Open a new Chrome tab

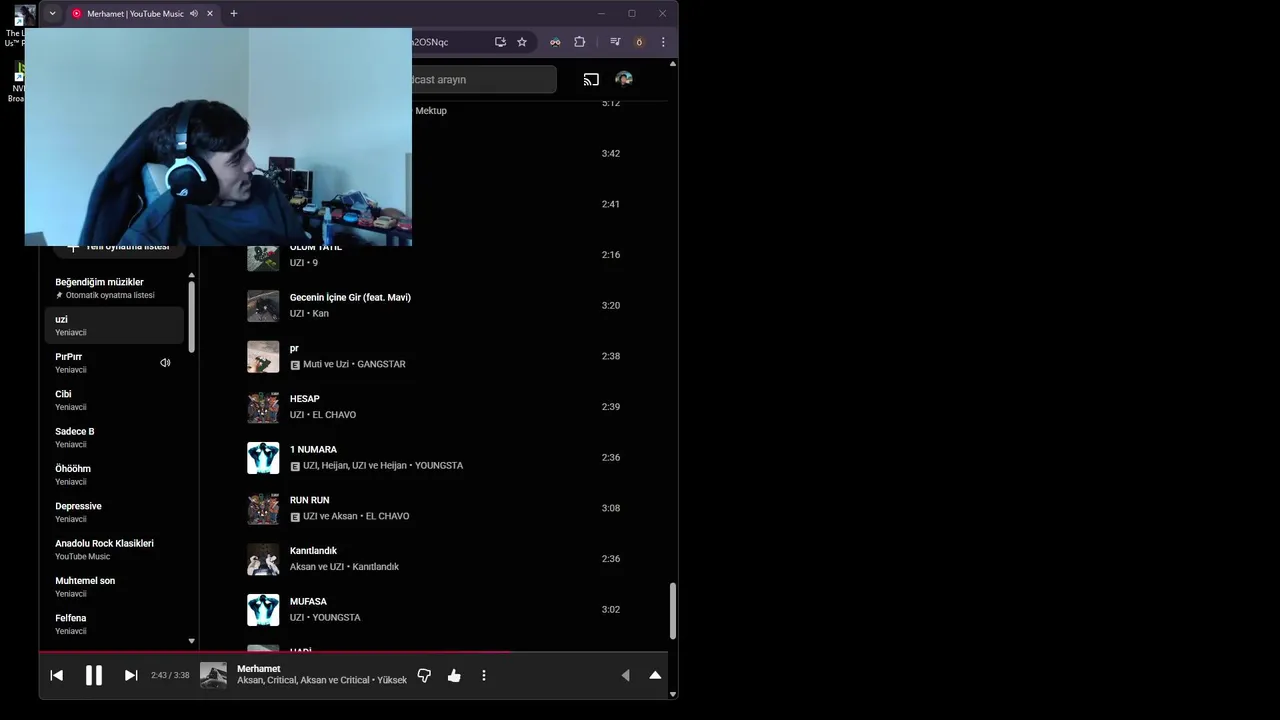click(234, 14)
